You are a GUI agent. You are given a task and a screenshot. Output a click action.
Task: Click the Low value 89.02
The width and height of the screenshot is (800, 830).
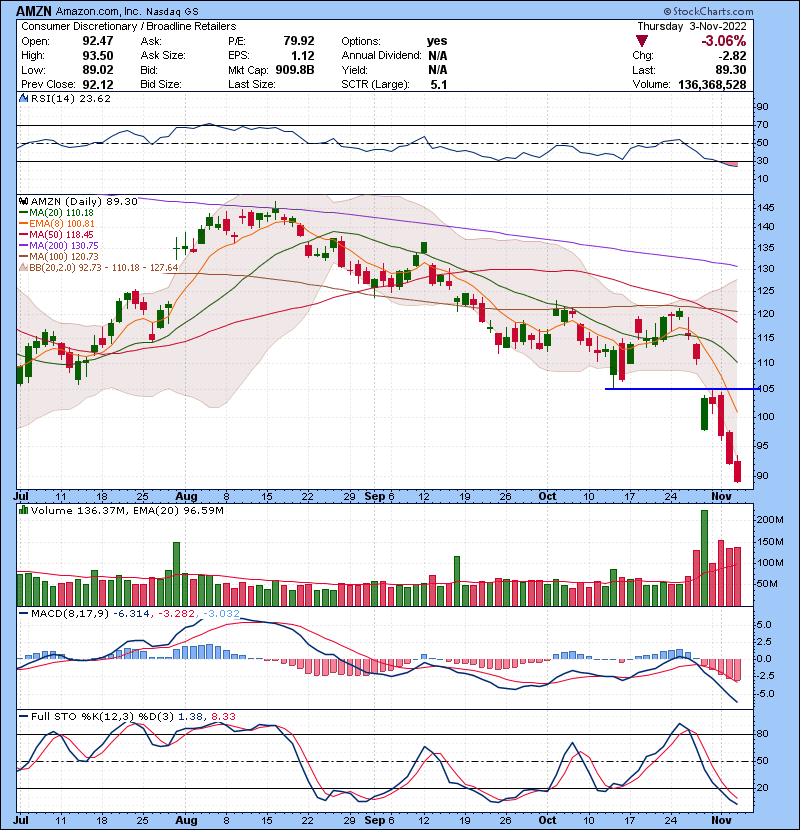coord(97,70)
